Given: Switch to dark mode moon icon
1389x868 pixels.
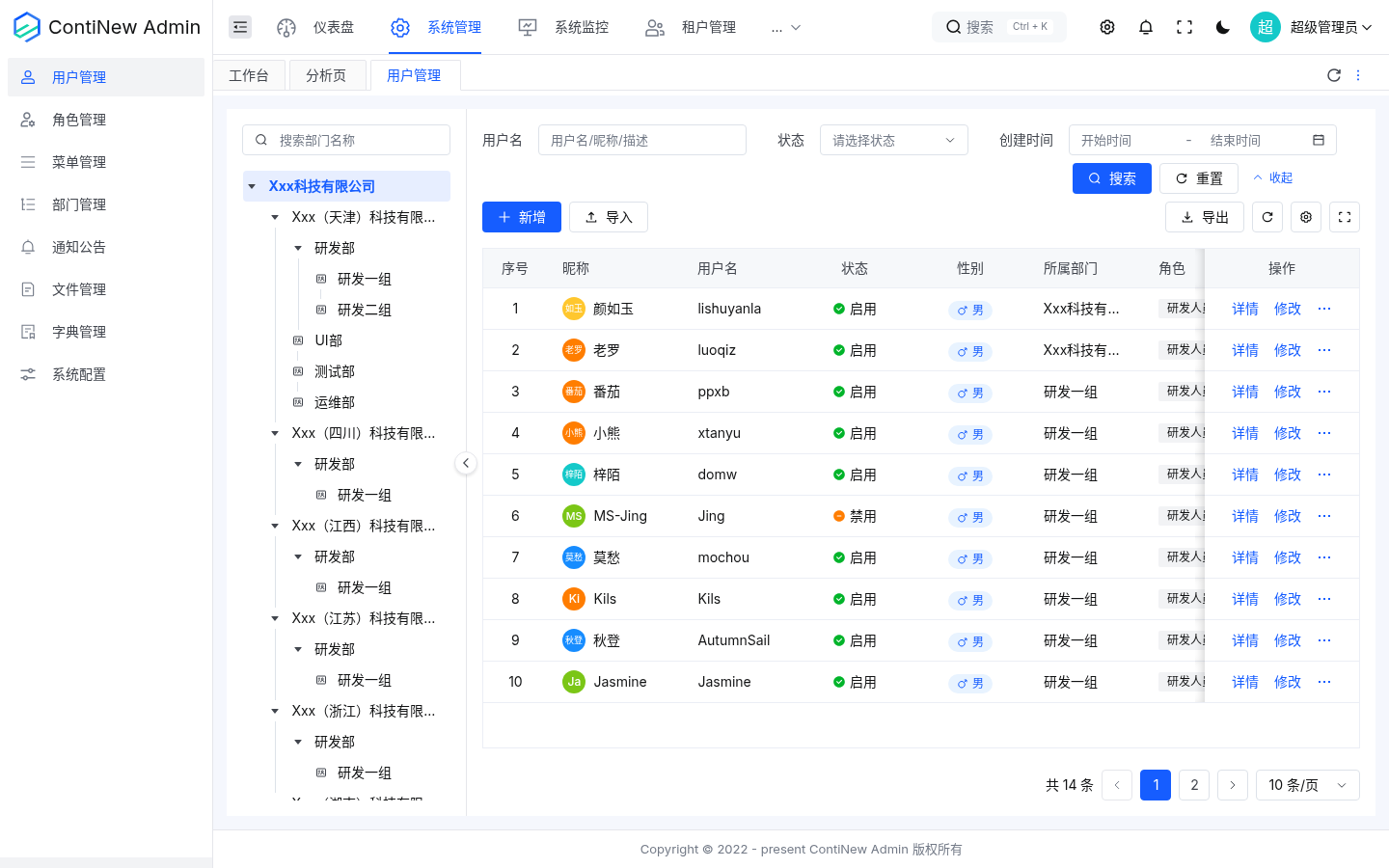Looking at the screenshot, I should click(1223, 27).
